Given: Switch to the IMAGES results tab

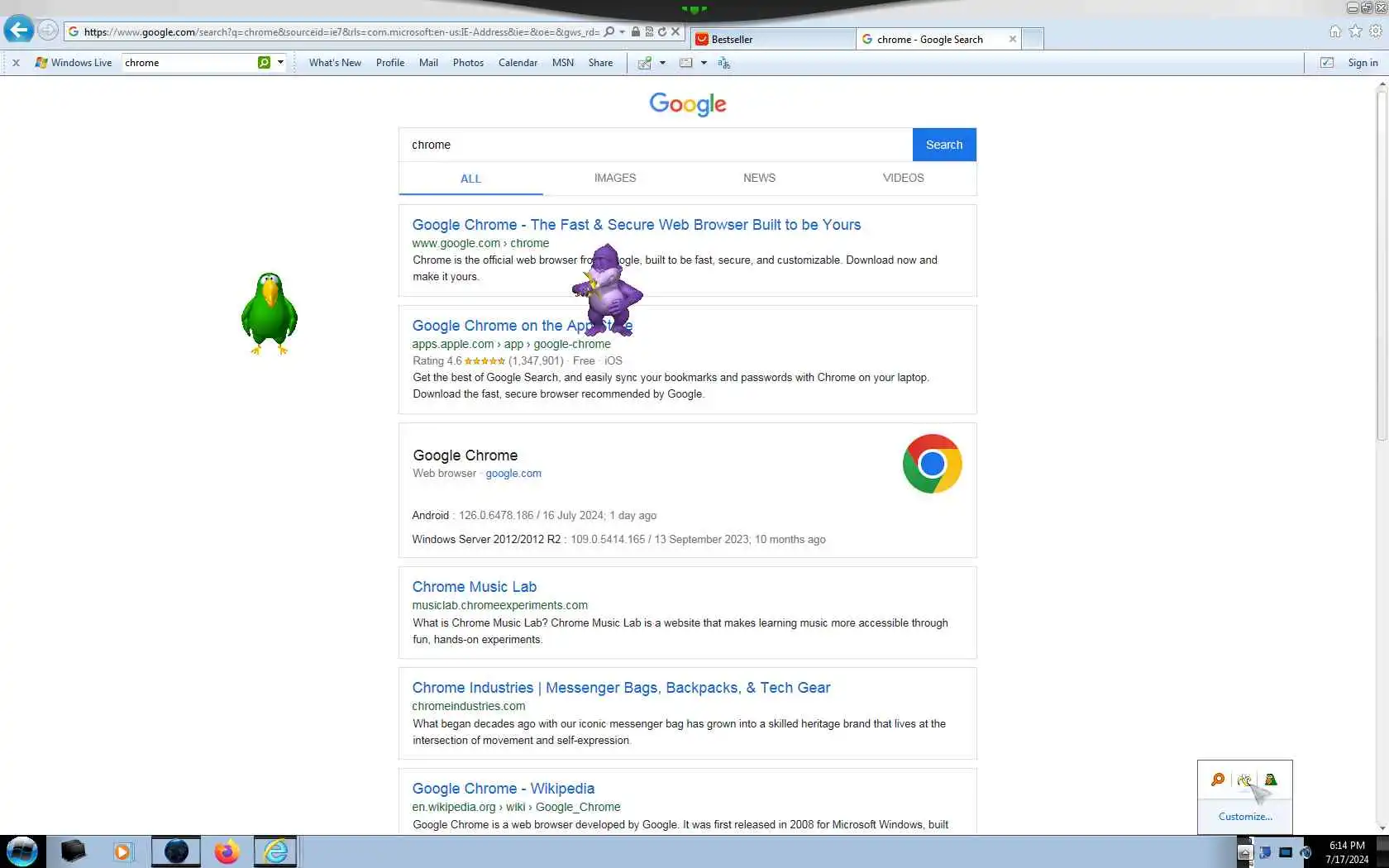Looking at the screenshot, I should 615,178.
